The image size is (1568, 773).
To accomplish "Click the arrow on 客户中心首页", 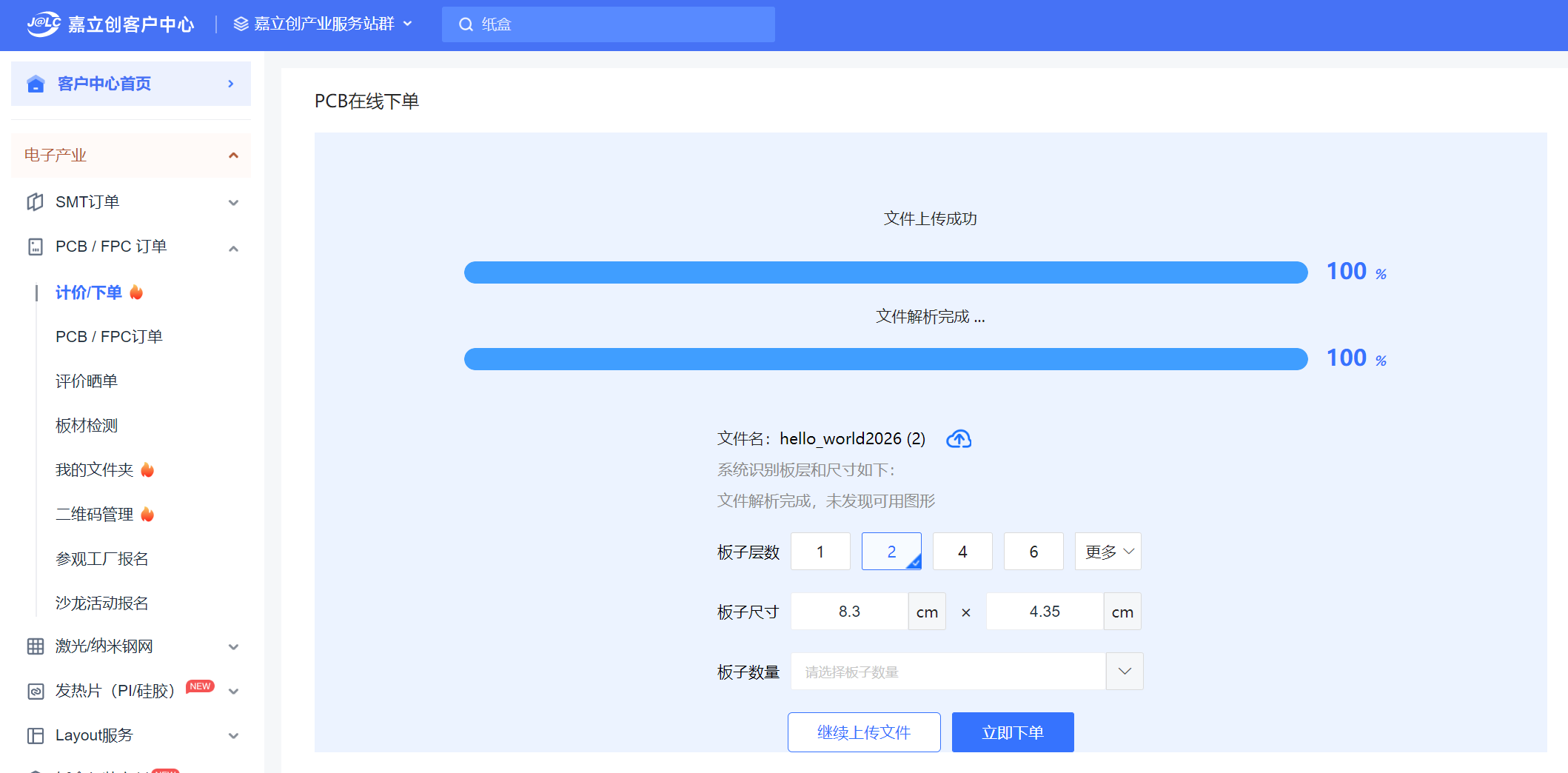I will [x=231, y=84].
